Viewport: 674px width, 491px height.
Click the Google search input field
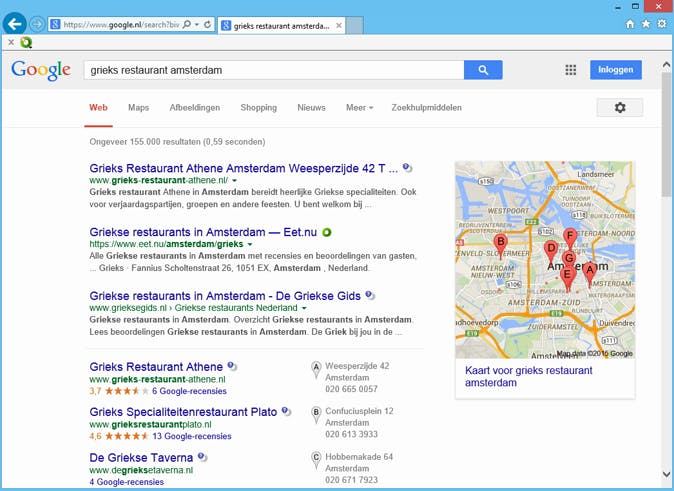tap(274, 70)
